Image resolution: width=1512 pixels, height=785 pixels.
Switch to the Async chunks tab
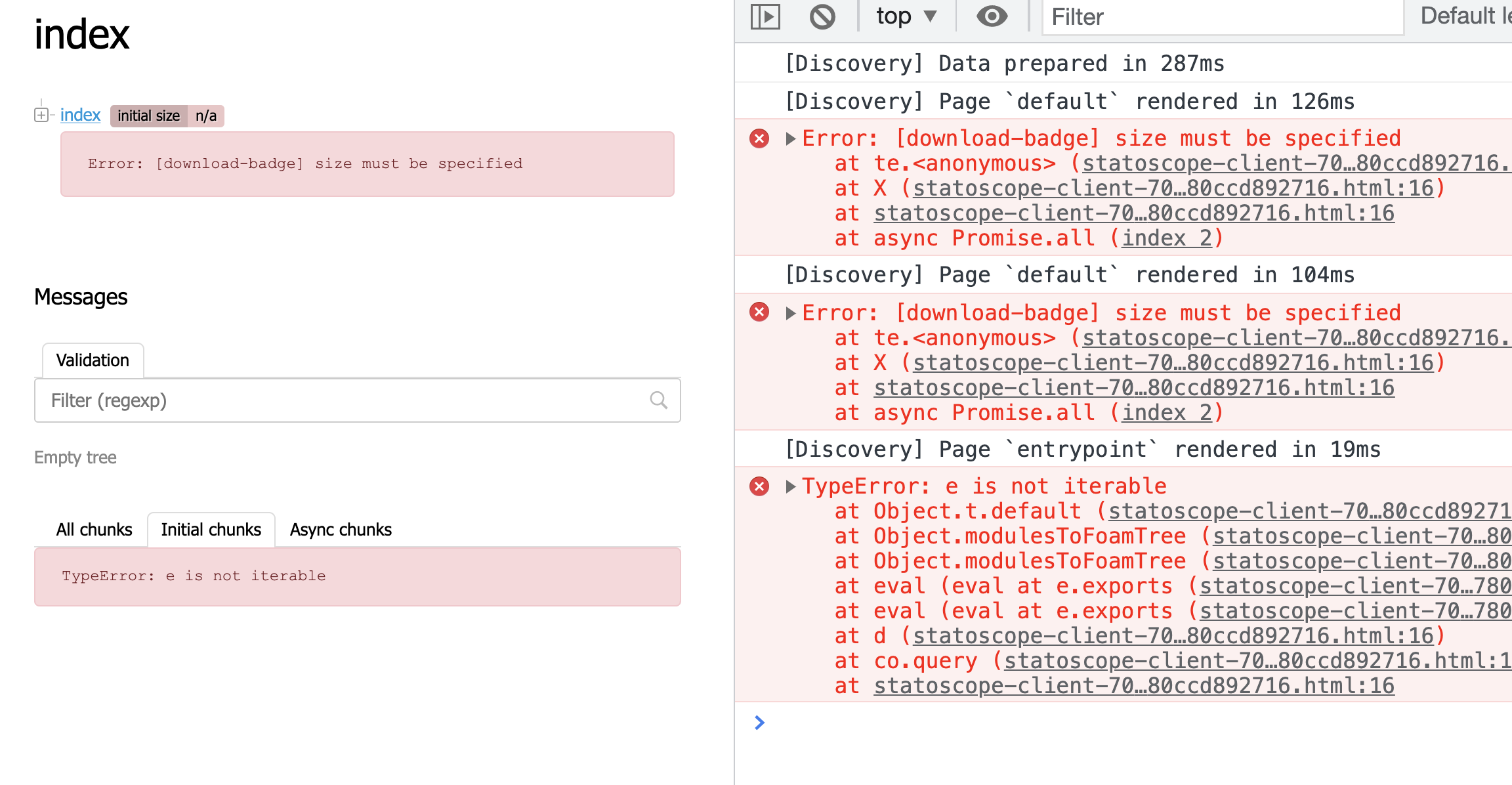[x=341, y=530]
